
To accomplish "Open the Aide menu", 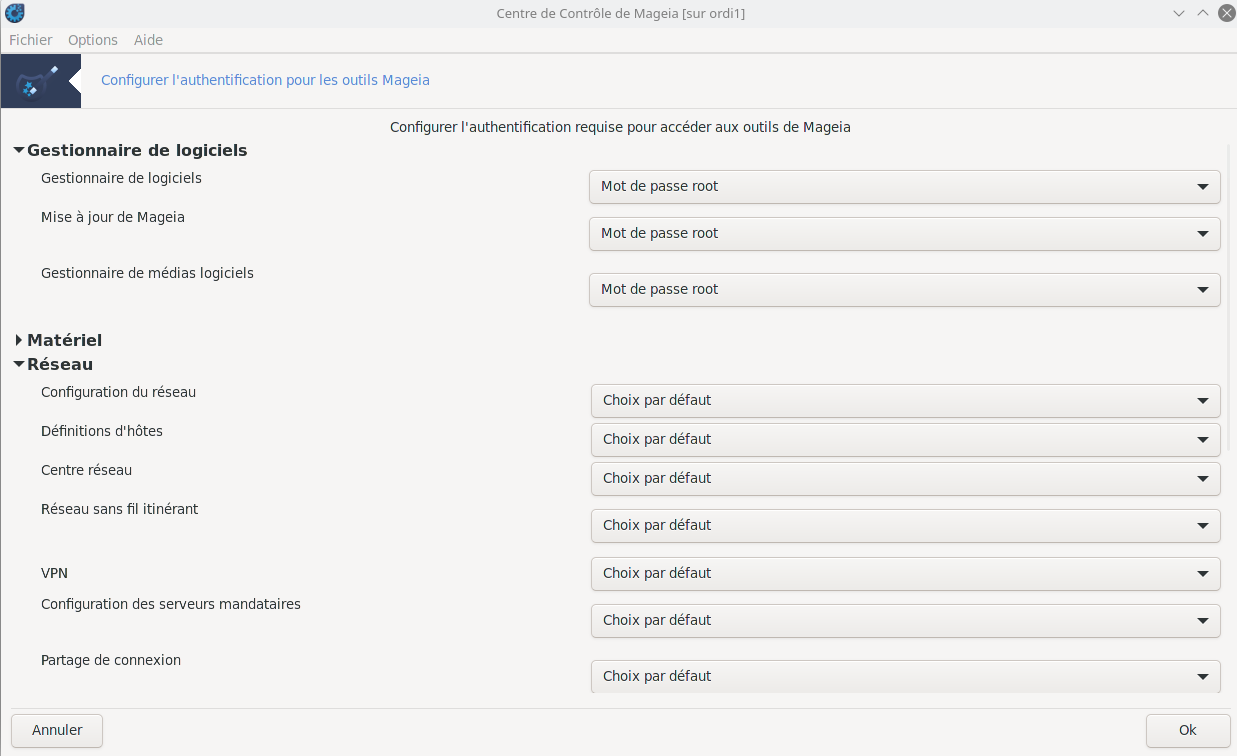I will click(x=148, y=40).
